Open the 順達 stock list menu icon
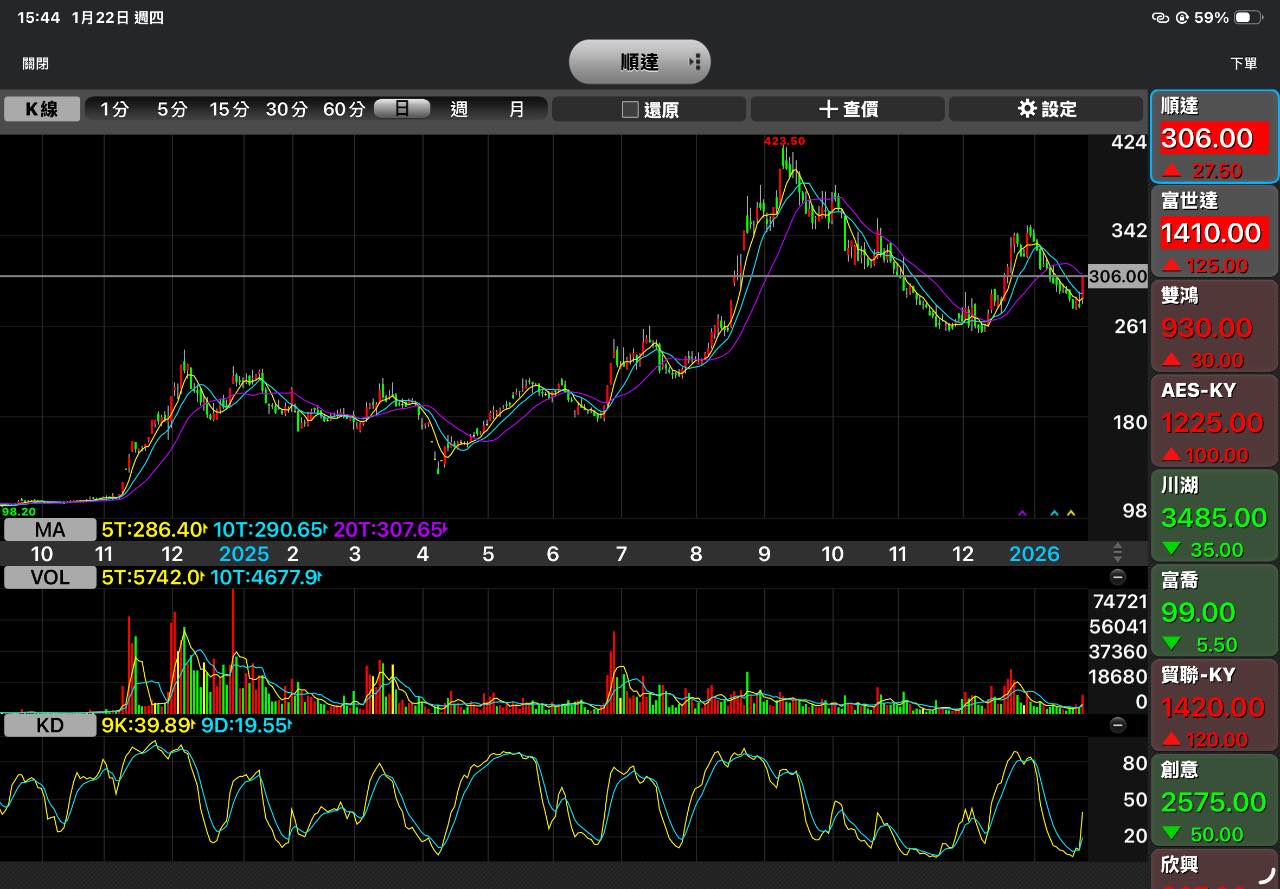The width and height of the screenshot is (1280, 889). coord(695,62)
